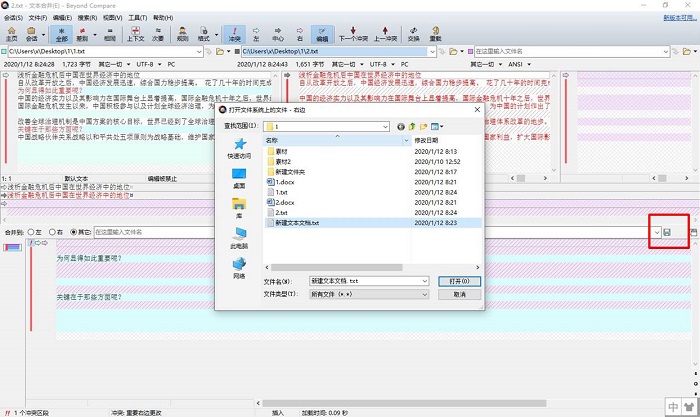Jump to 上一冲突 previous conflict
Image resolution: width=700 pixels, height=417 pixels.
point(385,34)
